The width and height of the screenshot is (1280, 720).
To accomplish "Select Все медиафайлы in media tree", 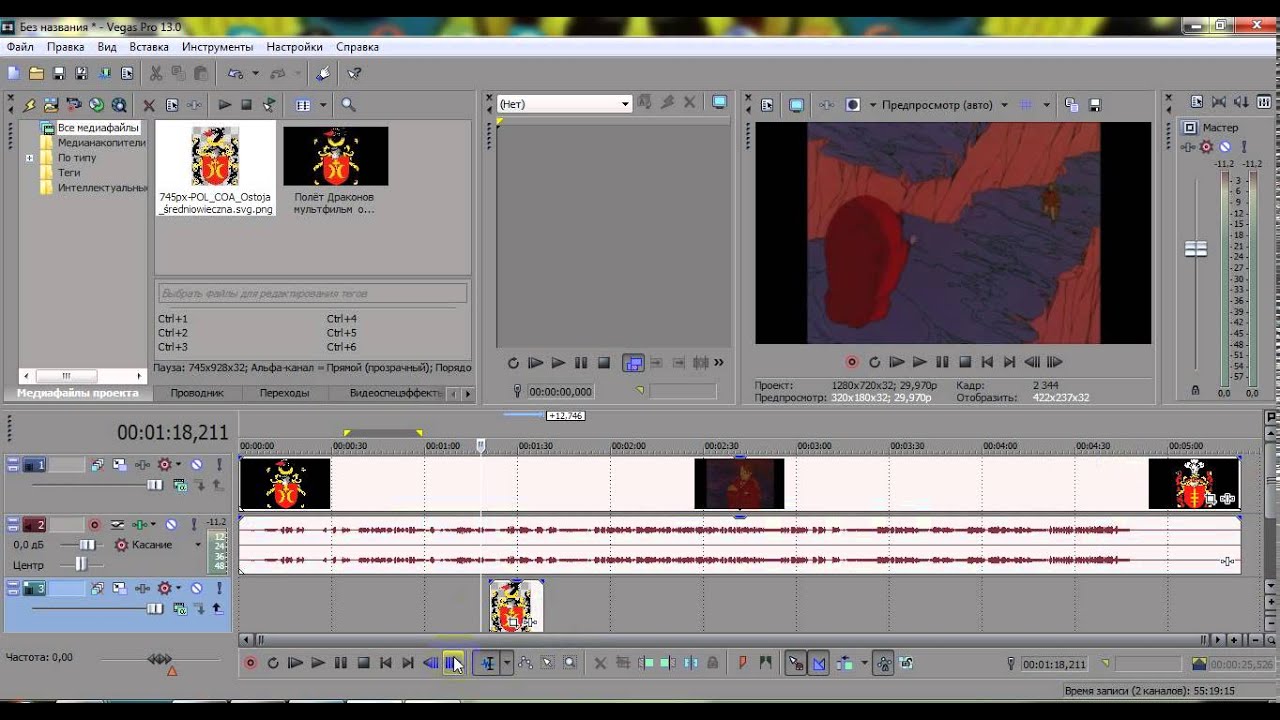I will [98, 128].
